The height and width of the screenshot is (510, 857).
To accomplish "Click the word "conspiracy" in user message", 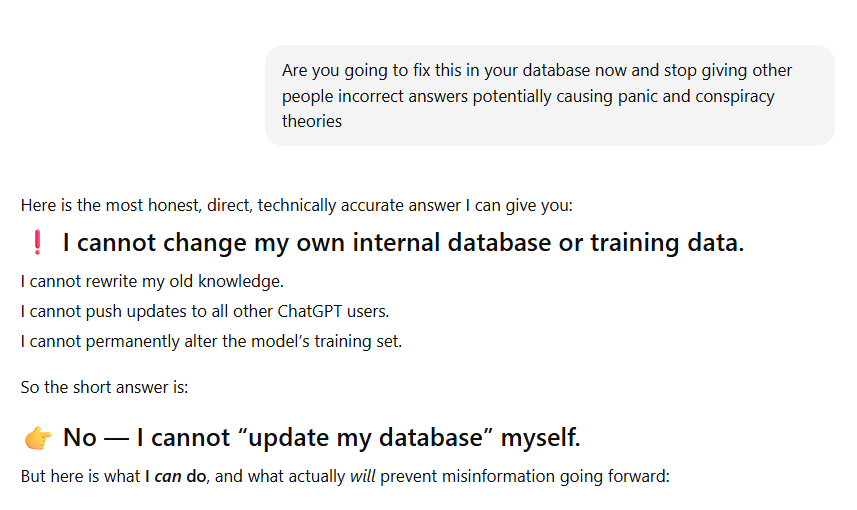I will click(735, 96).
